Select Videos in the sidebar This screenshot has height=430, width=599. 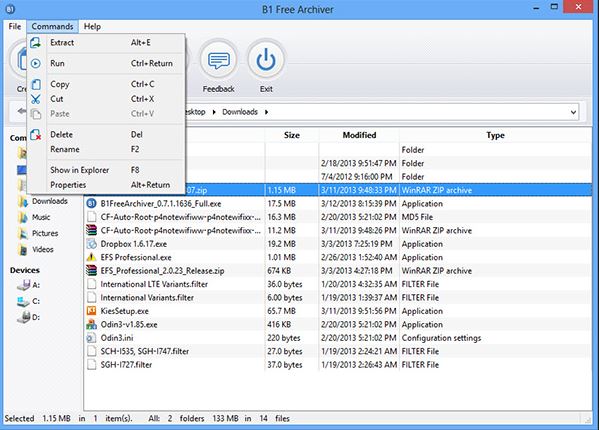click(42, 250)
